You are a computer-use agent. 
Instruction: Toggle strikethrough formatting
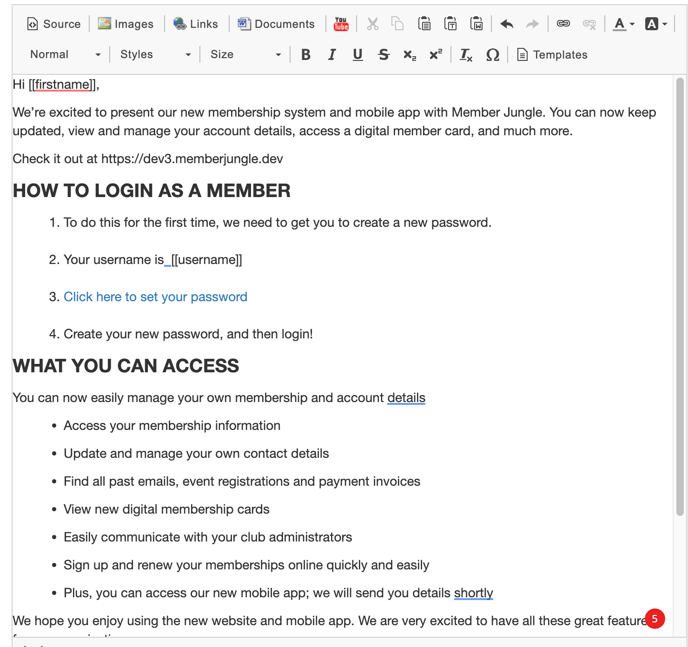383,54
